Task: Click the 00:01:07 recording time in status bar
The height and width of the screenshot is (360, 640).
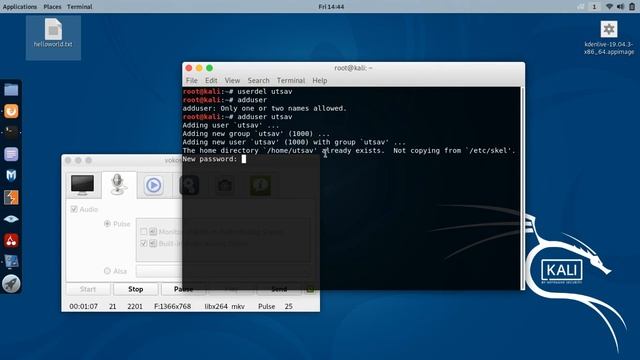Action: [x=83, y=306]
